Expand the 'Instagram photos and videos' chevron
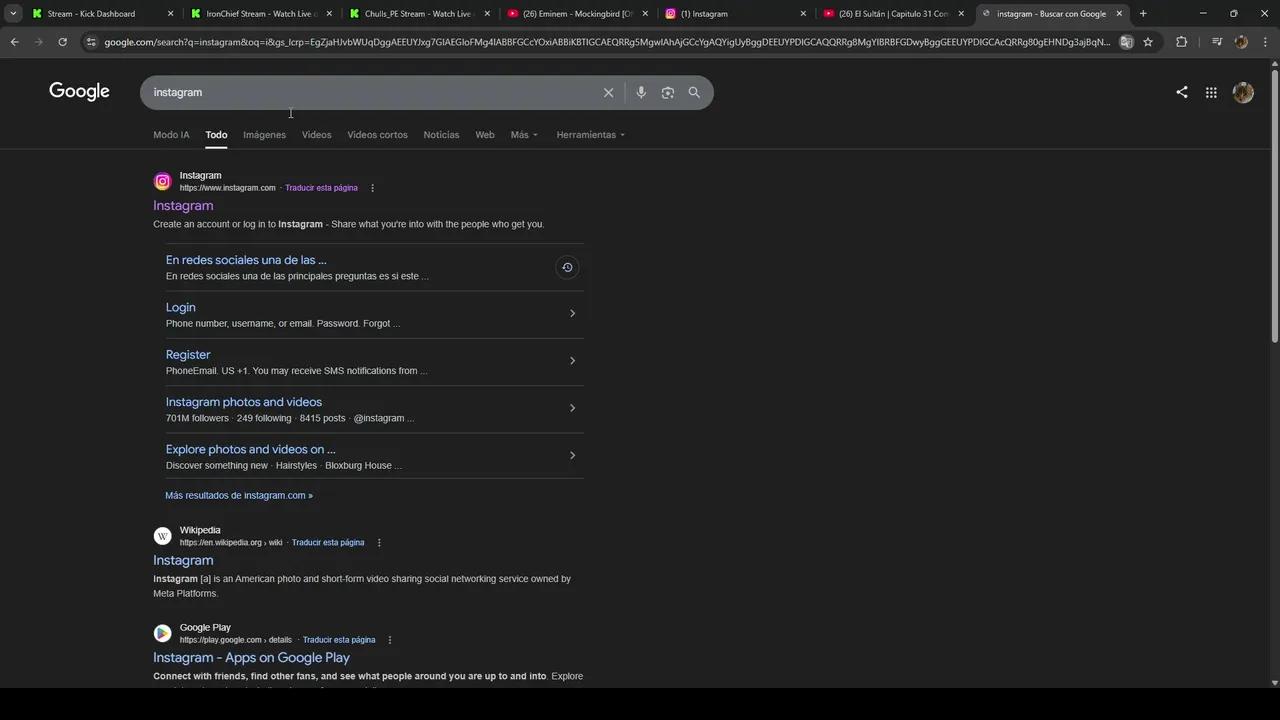 click(572, 408)
